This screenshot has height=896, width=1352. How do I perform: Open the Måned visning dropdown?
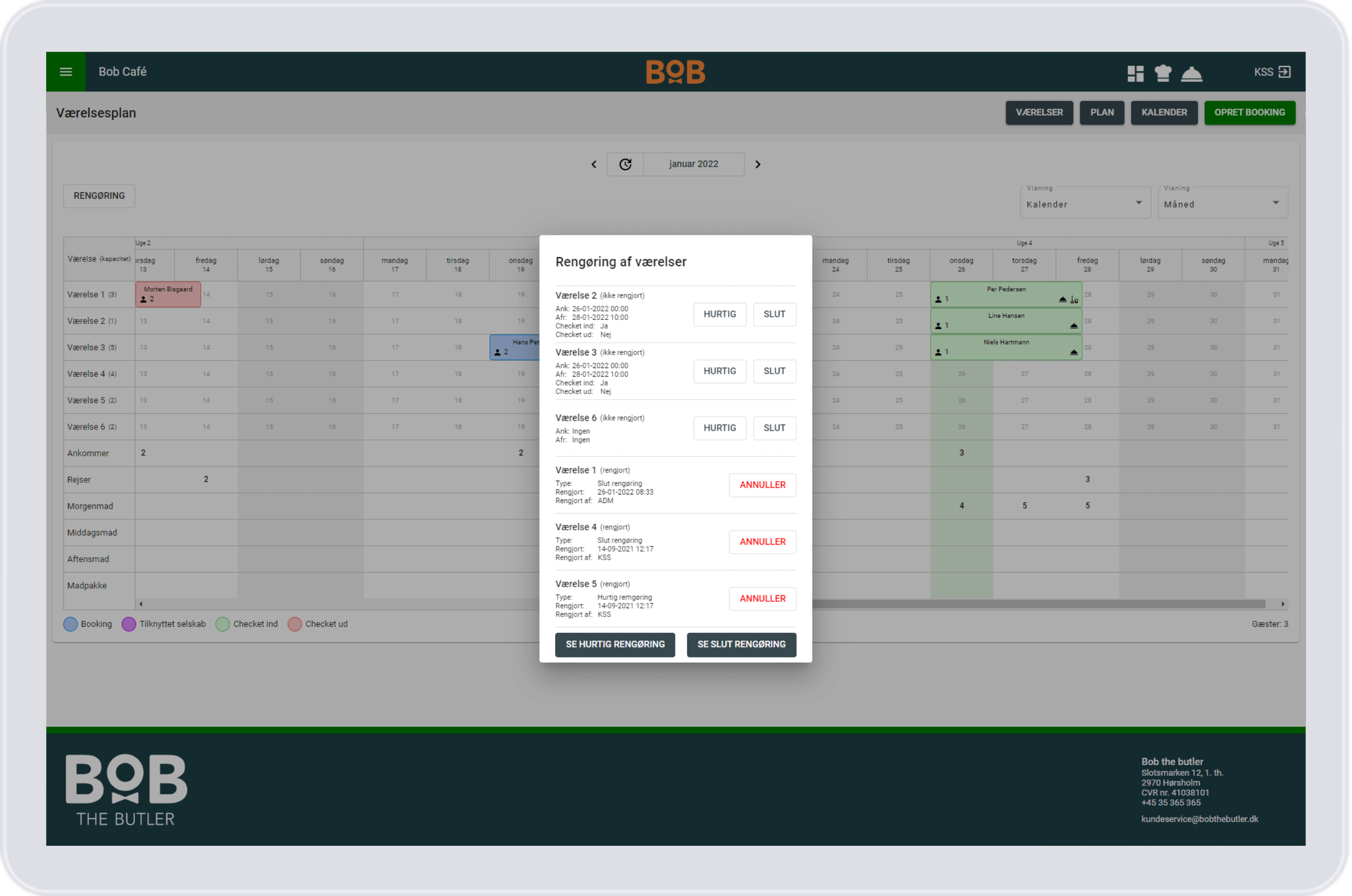1222,203
